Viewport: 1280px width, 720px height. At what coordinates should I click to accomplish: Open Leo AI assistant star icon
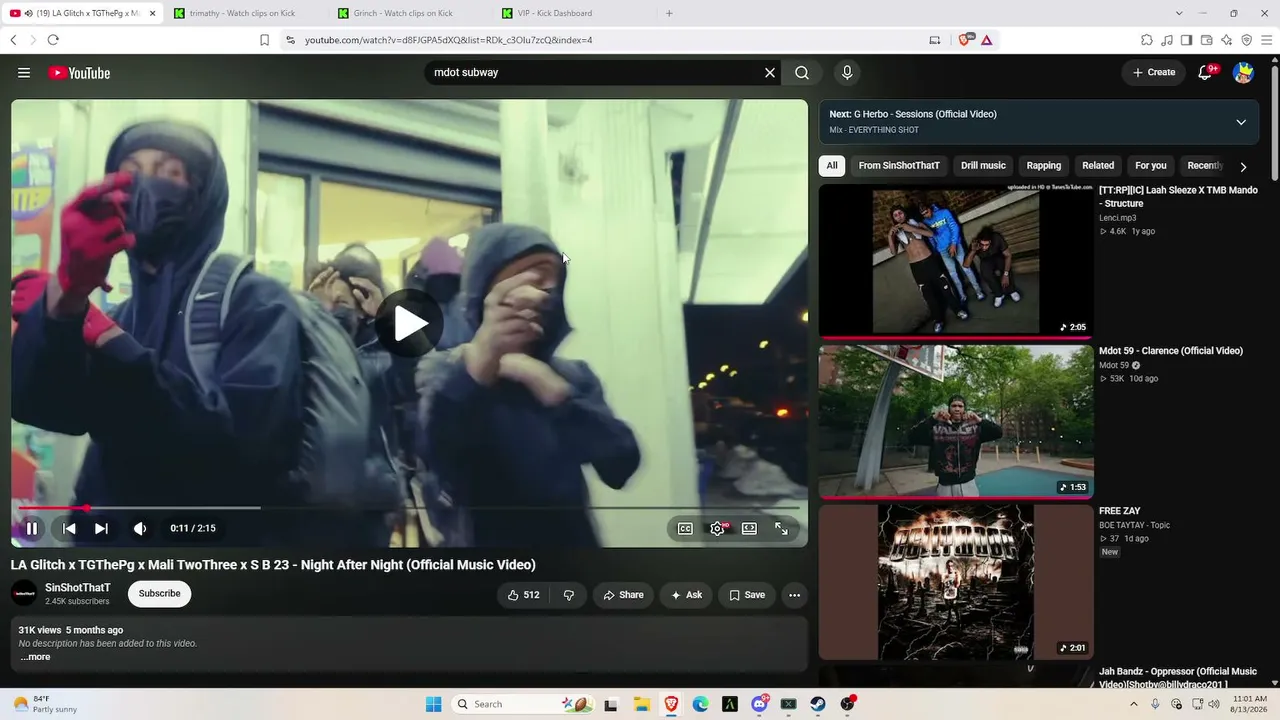tap(1227, 40)
